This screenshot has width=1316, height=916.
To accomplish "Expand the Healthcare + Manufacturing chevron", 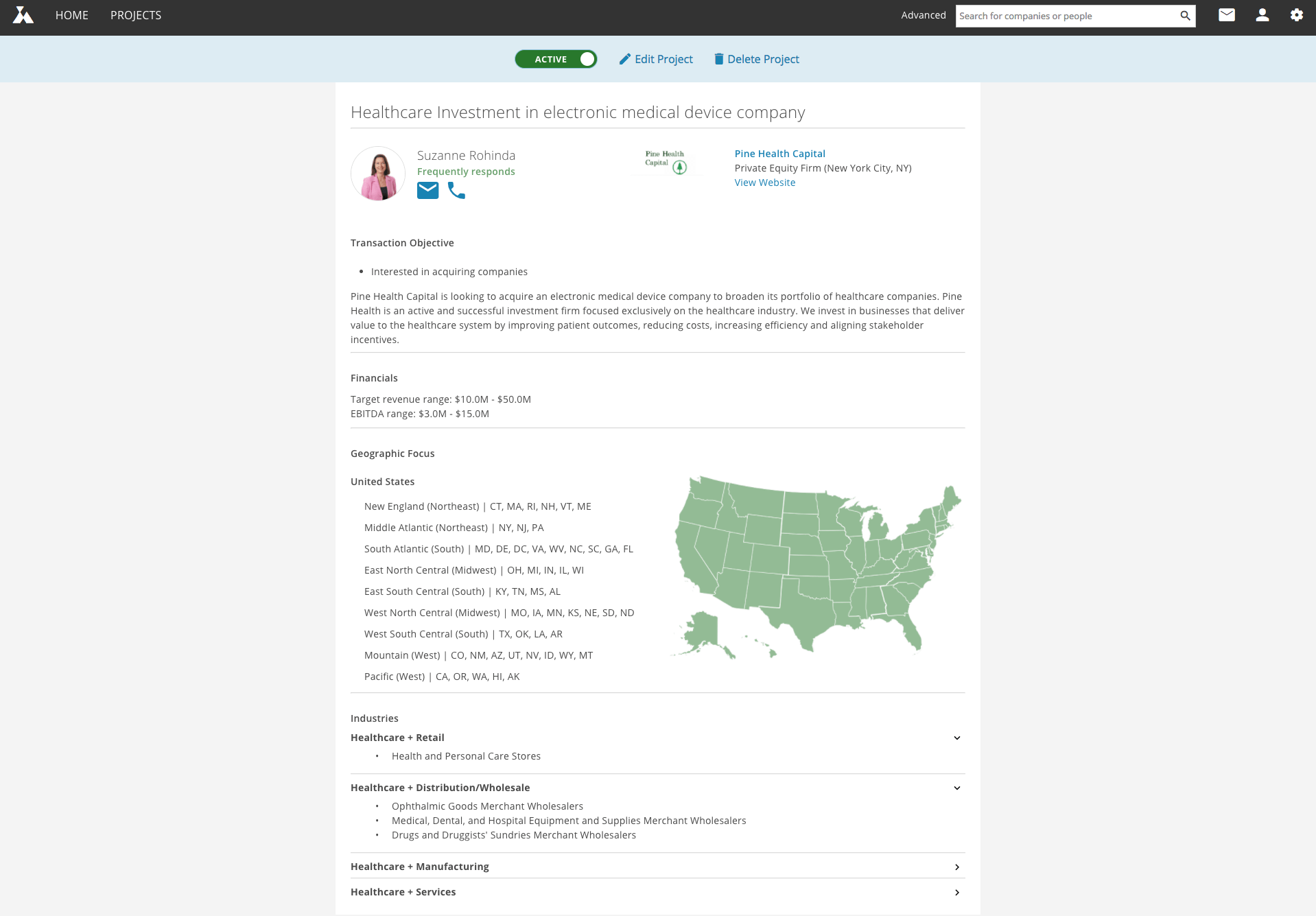I will click(x=957, y=867).
